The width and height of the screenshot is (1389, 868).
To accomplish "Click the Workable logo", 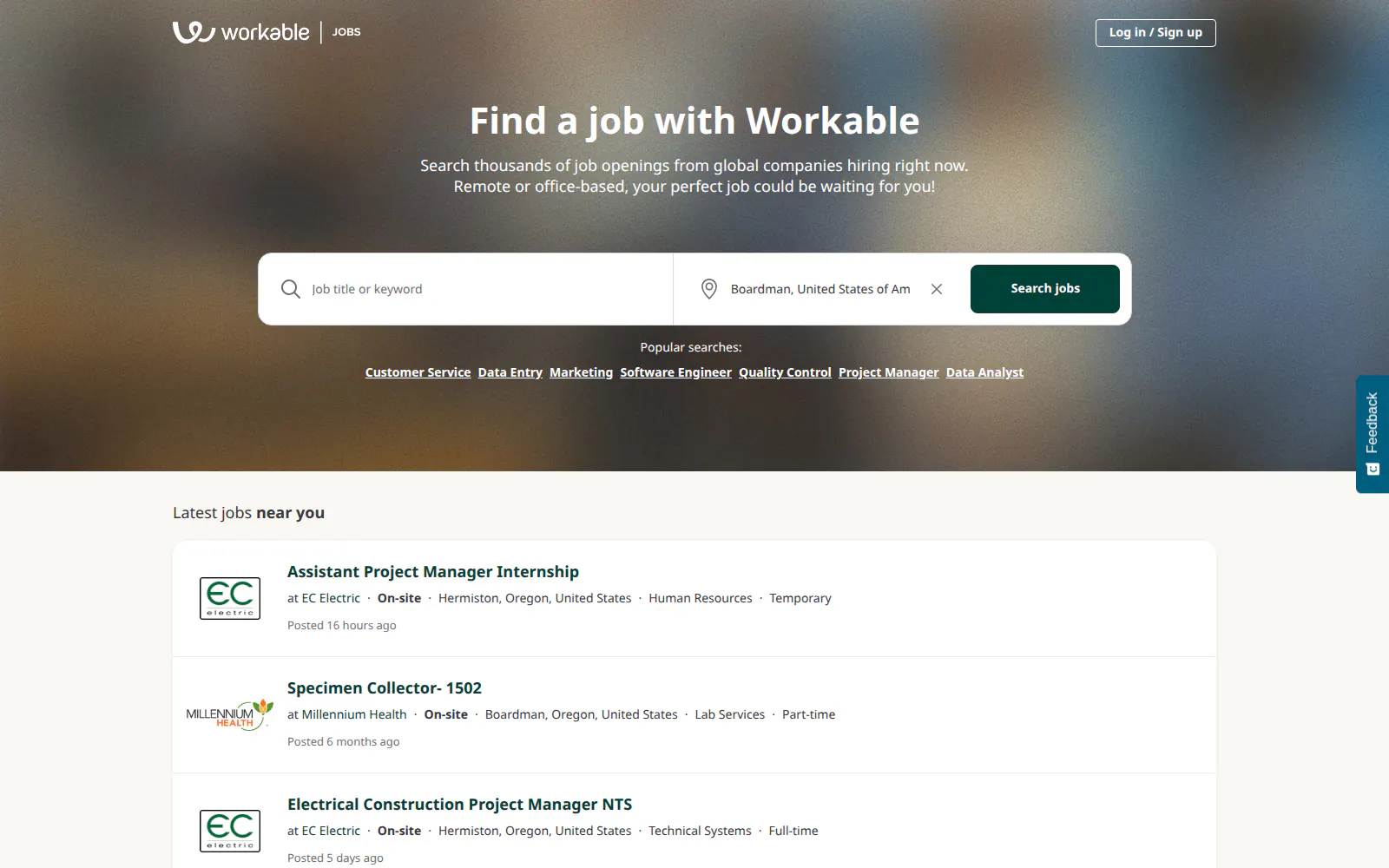I will pyautogui.click(x=241, y=32).
